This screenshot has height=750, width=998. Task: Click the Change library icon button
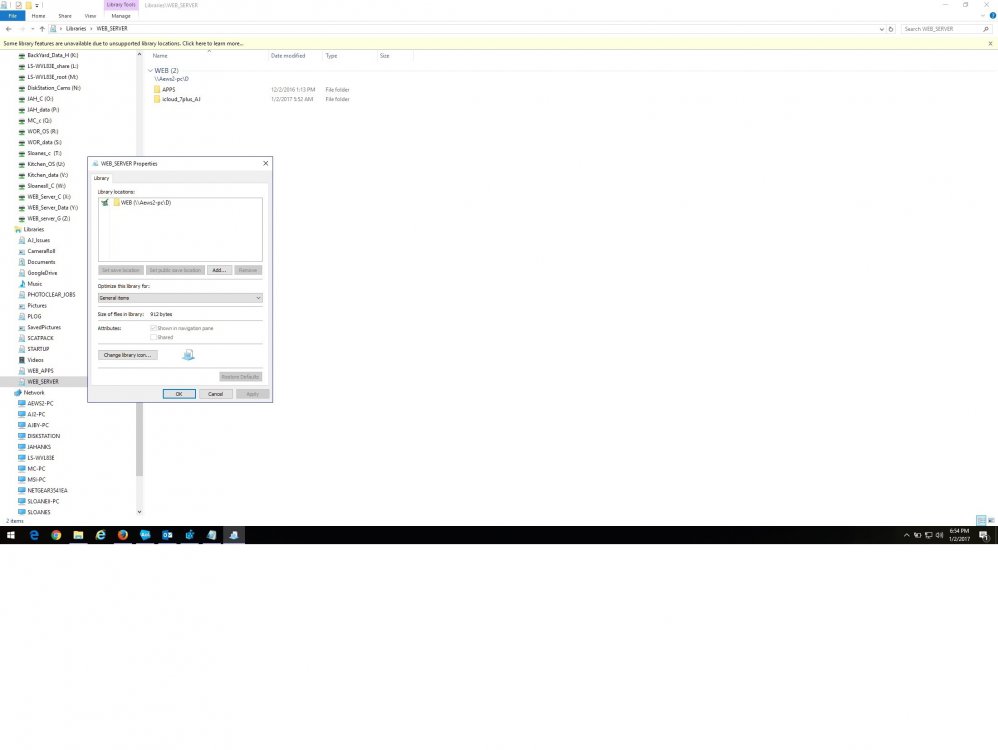click(127, 355)
